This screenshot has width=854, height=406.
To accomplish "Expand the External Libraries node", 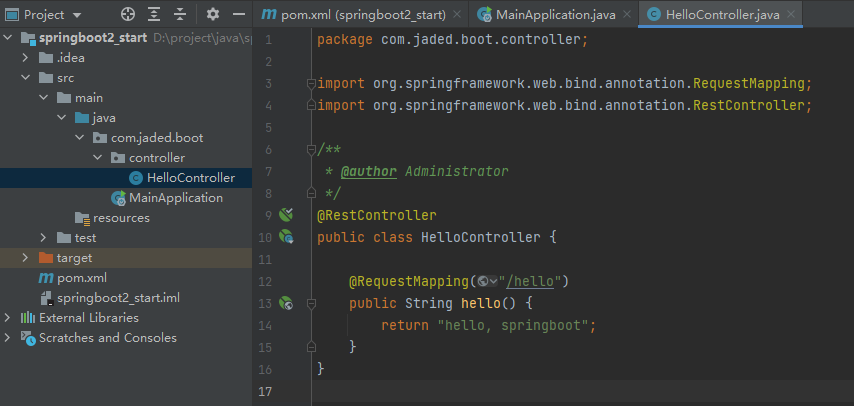I will 9,318.
